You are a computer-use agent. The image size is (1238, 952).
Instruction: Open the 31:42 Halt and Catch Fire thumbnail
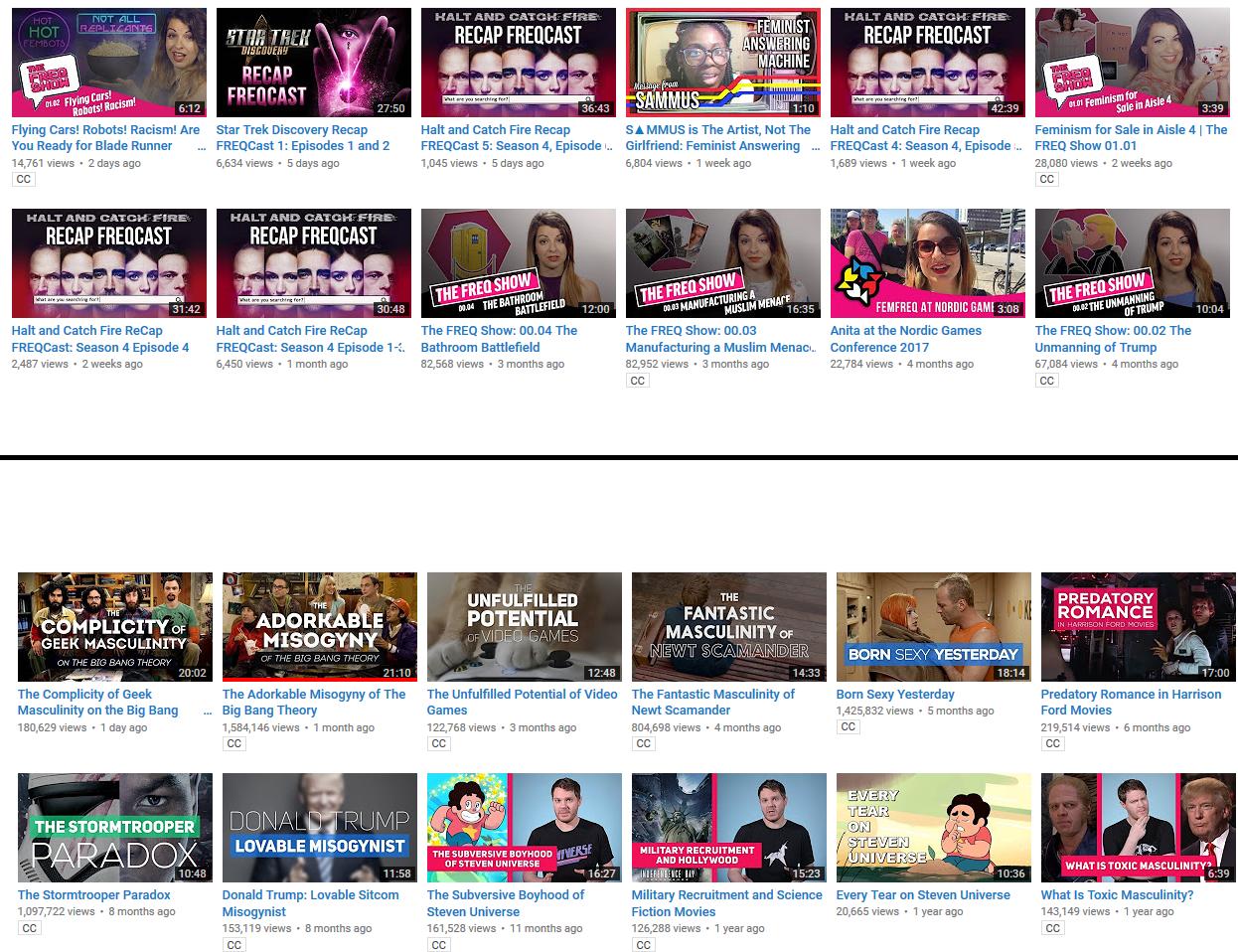coord(109,263)
